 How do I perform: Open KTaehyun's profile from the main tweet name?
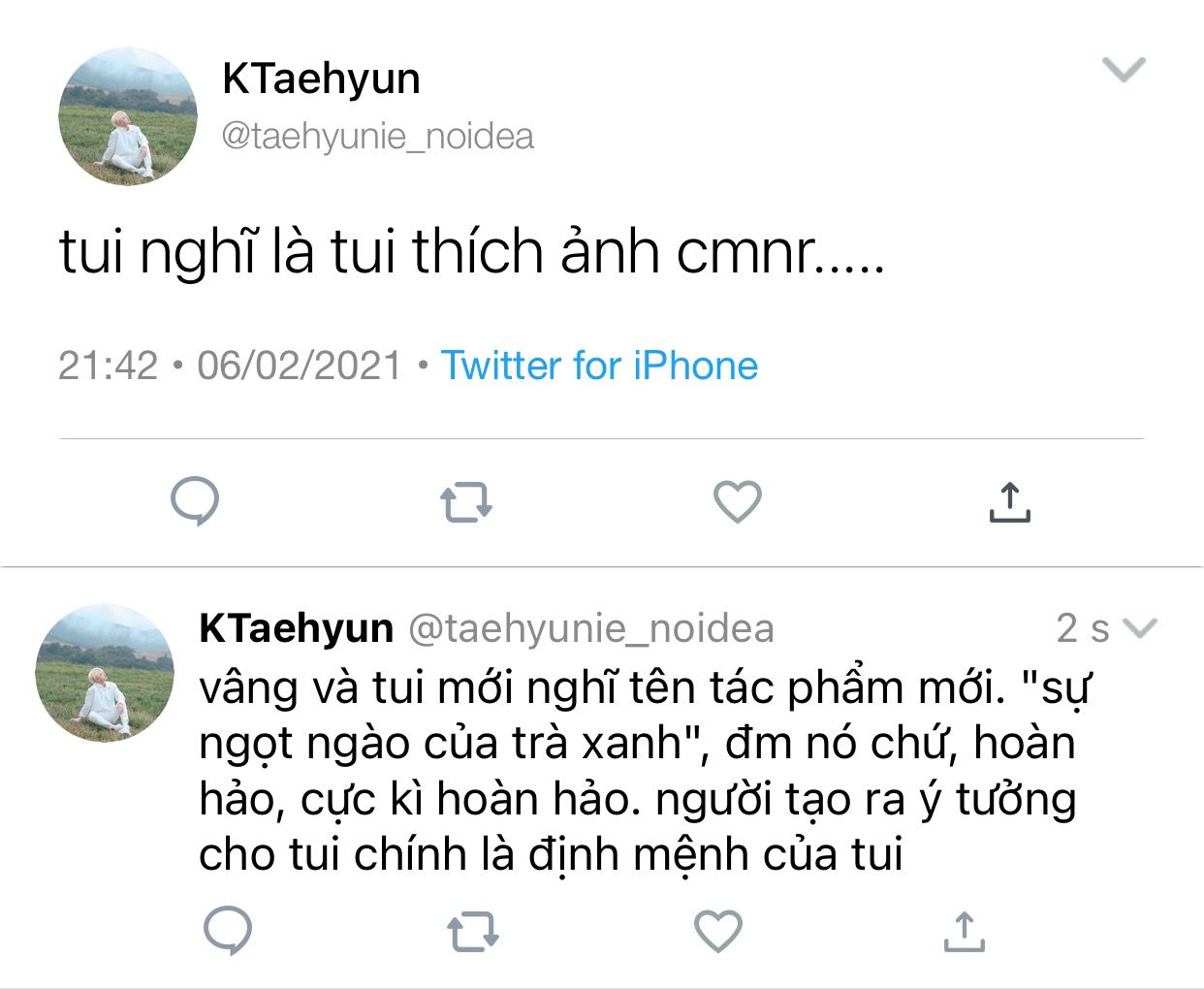click(x=321, y=79)
